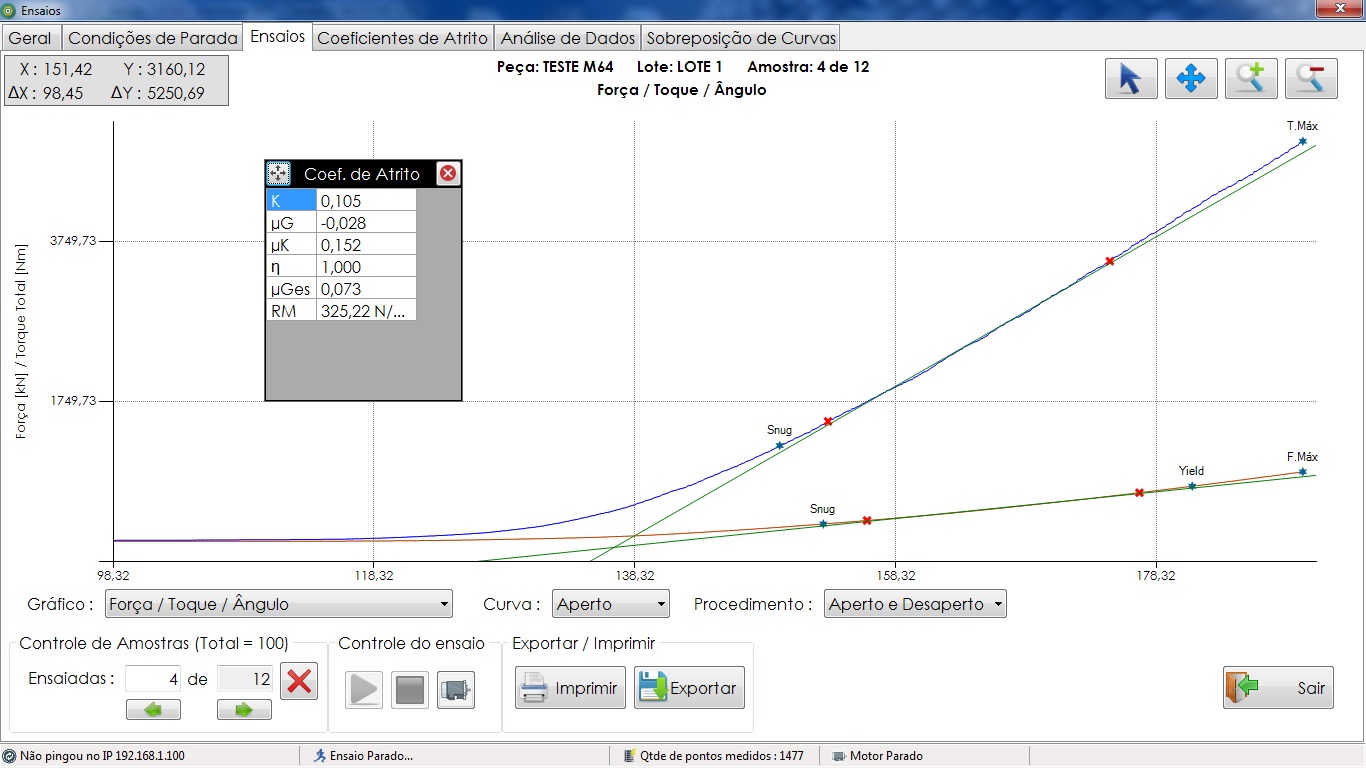
Task: Select the μGes value 0,073
Action: [366, 289]
